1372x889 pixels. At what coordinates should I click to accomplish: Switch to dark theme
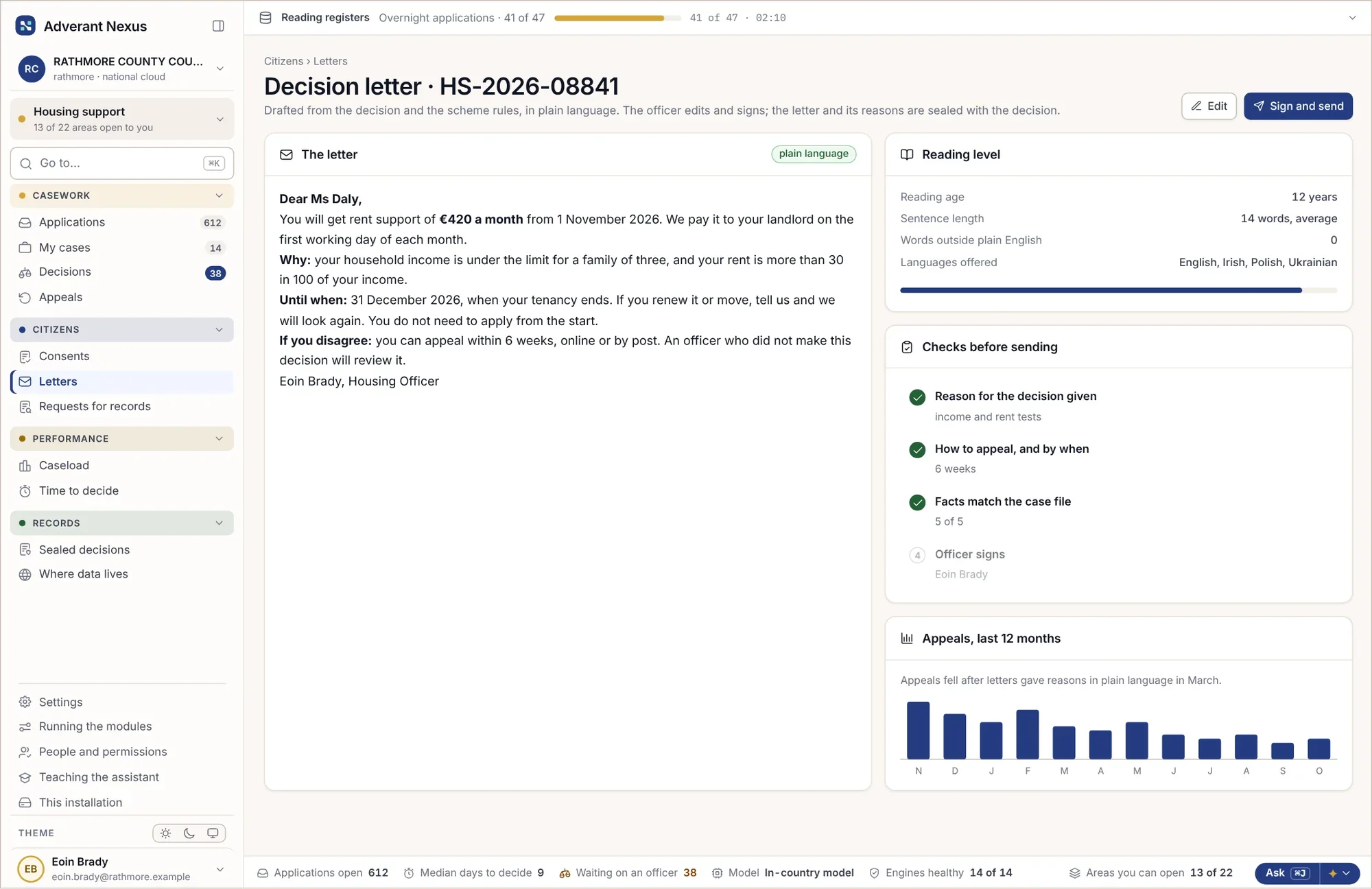pyautogui.click(x=189, y=833)
